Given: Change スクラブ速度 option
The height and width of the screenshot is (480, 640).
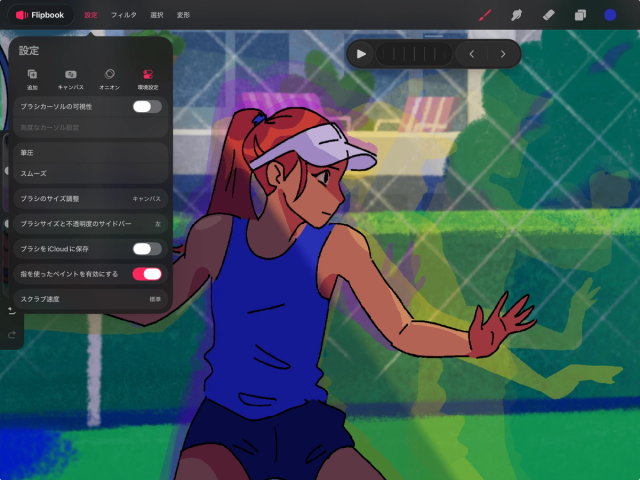Looking at the screenshot, I should [x=91, y=299].
